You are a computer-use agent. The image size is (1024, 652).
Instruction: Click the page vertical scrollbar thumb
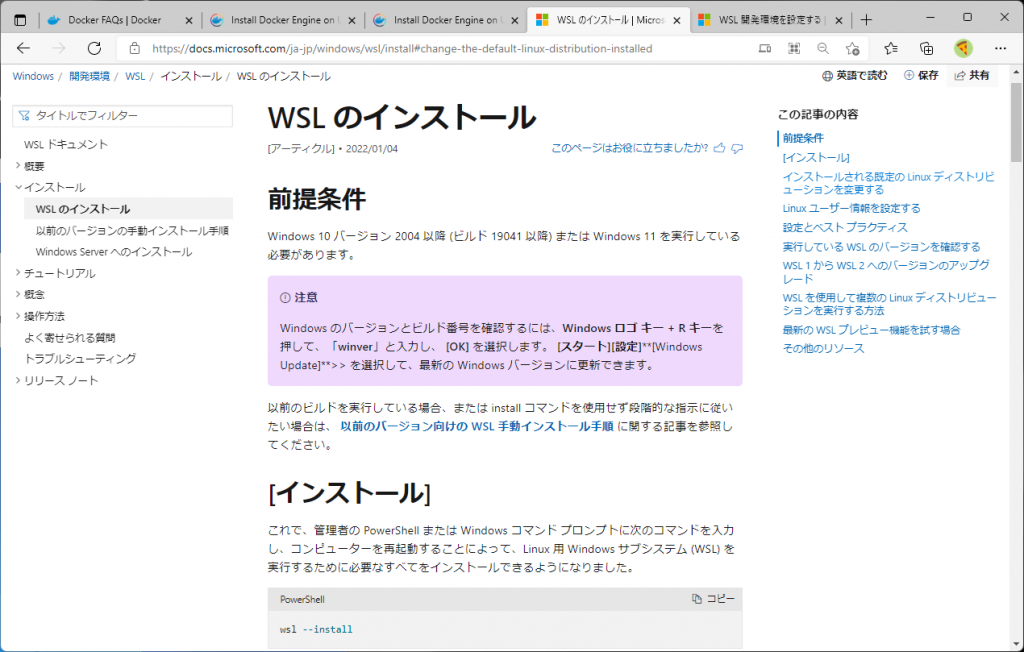pyautogui.click(x=1016, y=122)
